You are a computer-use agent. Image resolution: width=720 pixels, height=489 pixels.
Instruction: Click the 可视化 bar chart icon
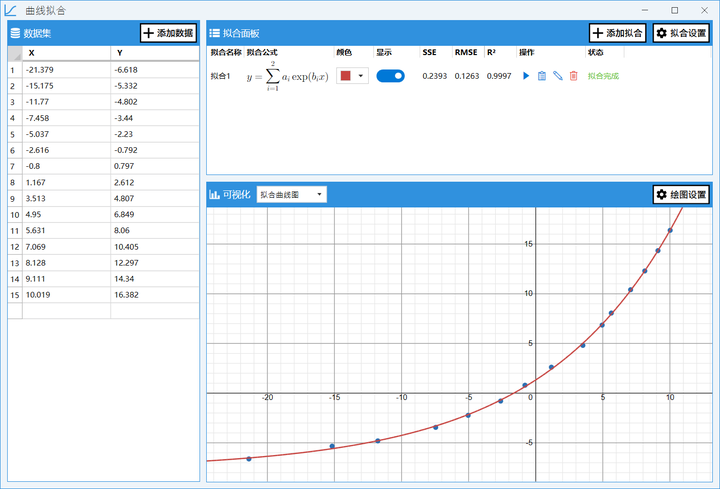tap(214, 195)
